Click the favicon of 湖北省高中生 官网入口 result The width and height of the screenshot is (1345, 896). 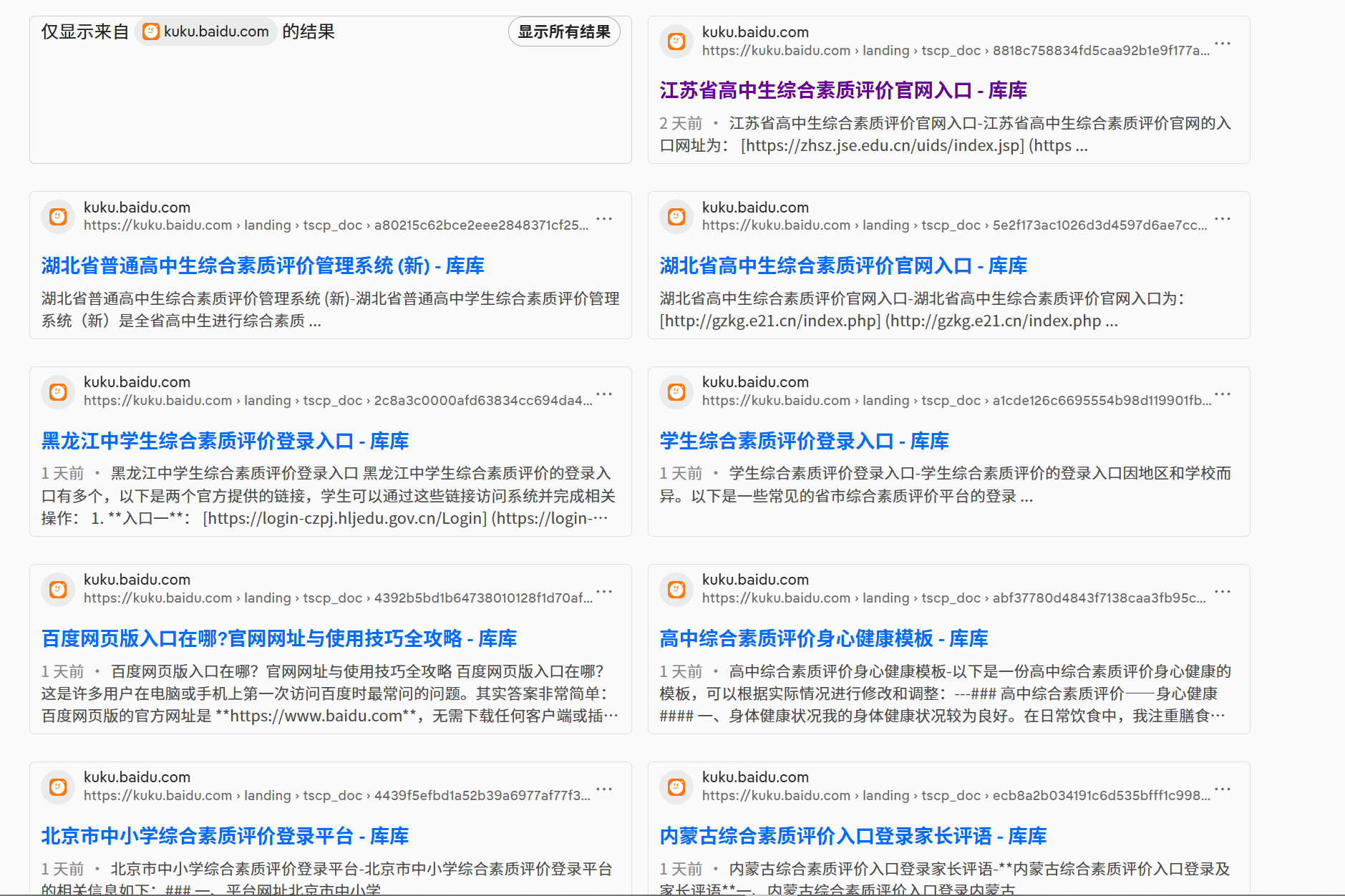coord(676,217)
